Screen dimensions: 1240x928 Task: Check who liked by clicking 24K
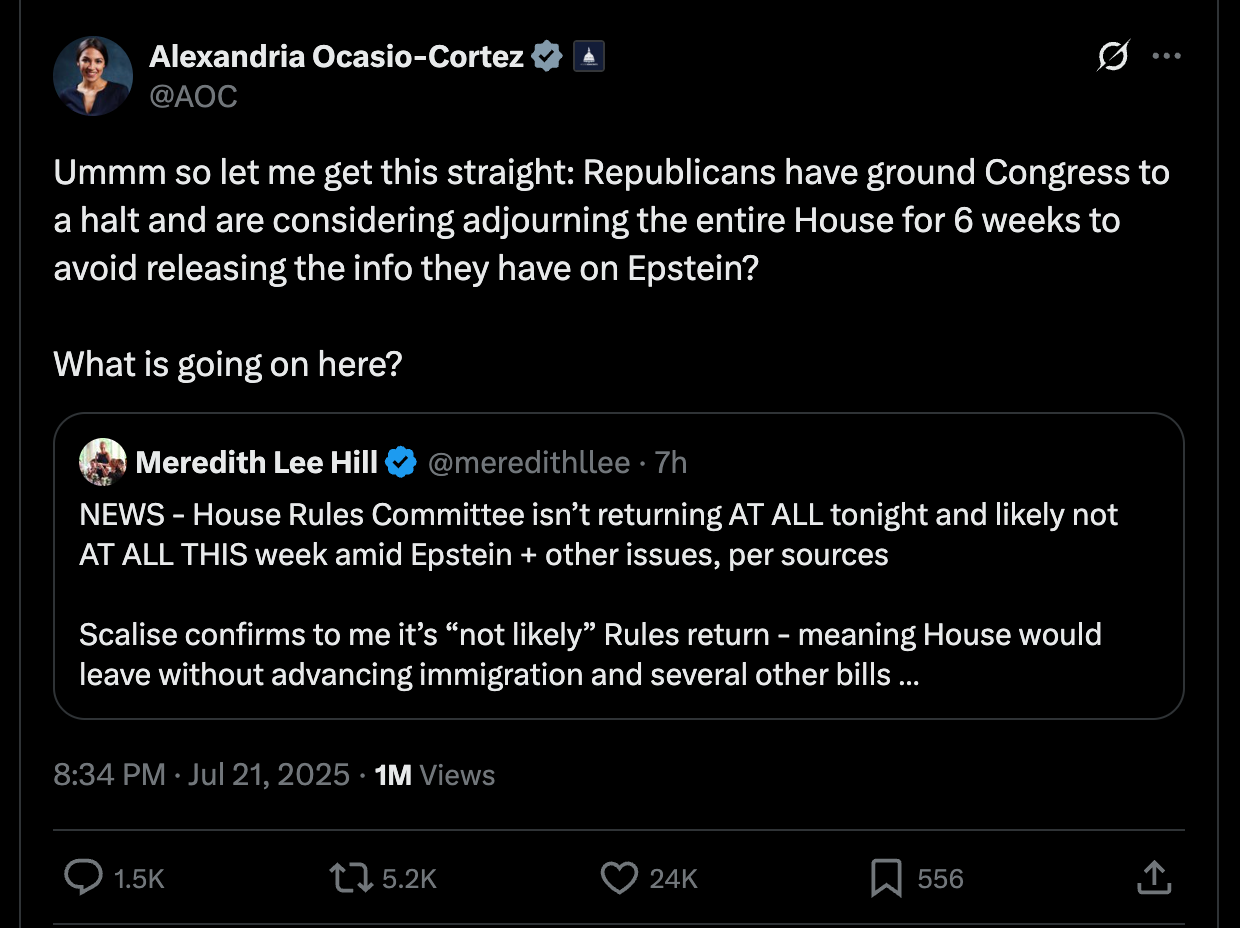pyautogui.click(x=671, y=878)
